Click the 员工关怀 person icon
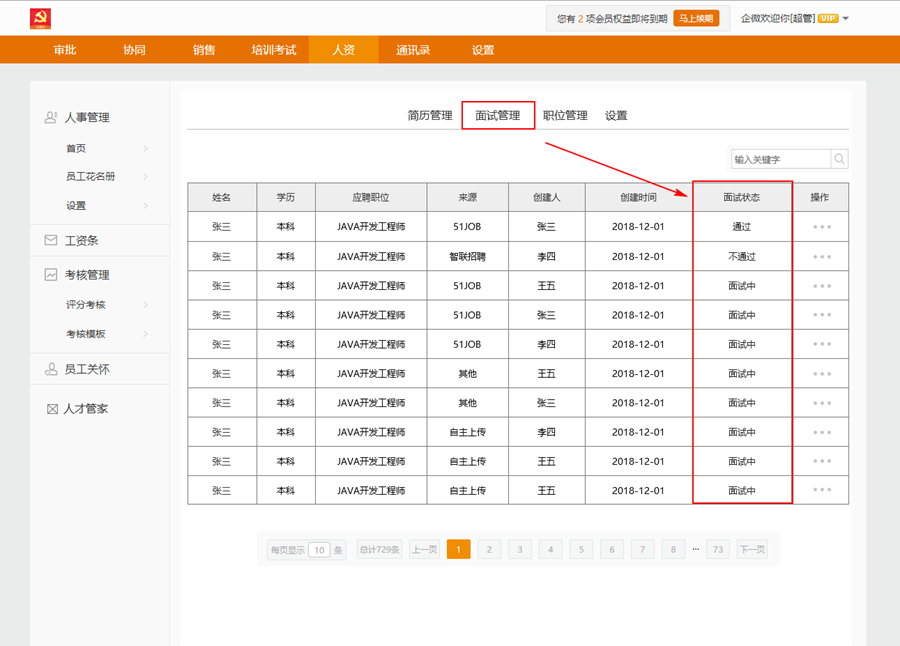This screenshot has height=646, width=900. point(51,369)
